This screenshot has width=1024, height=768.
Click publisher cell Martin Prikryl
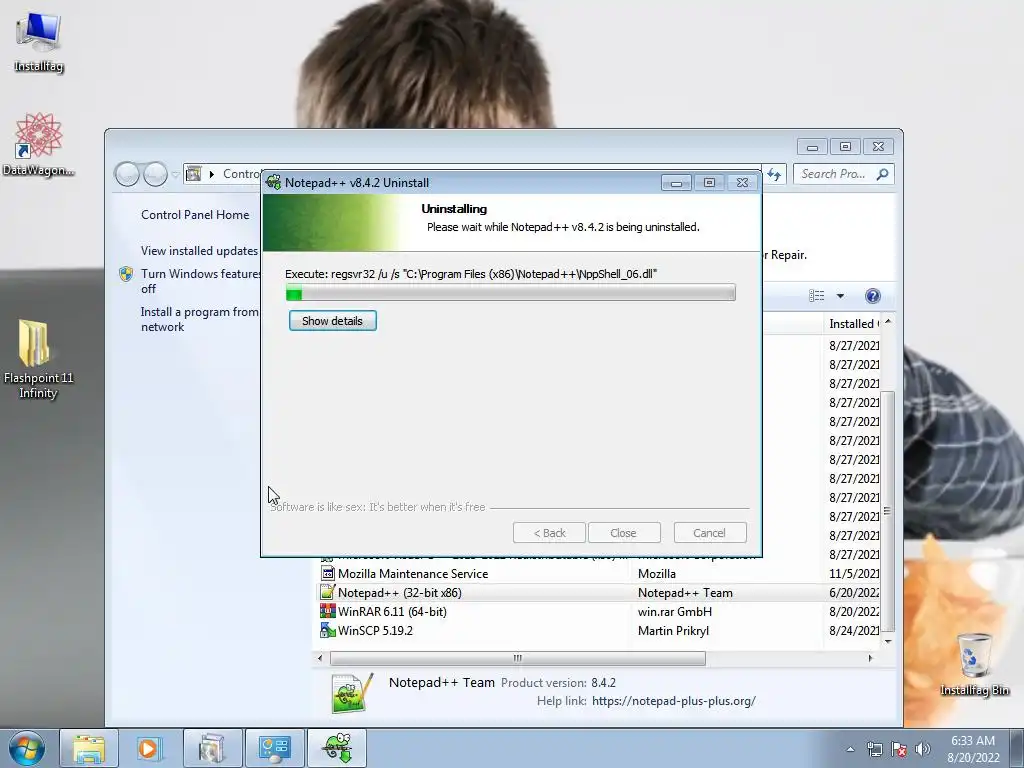click(673, 631)
